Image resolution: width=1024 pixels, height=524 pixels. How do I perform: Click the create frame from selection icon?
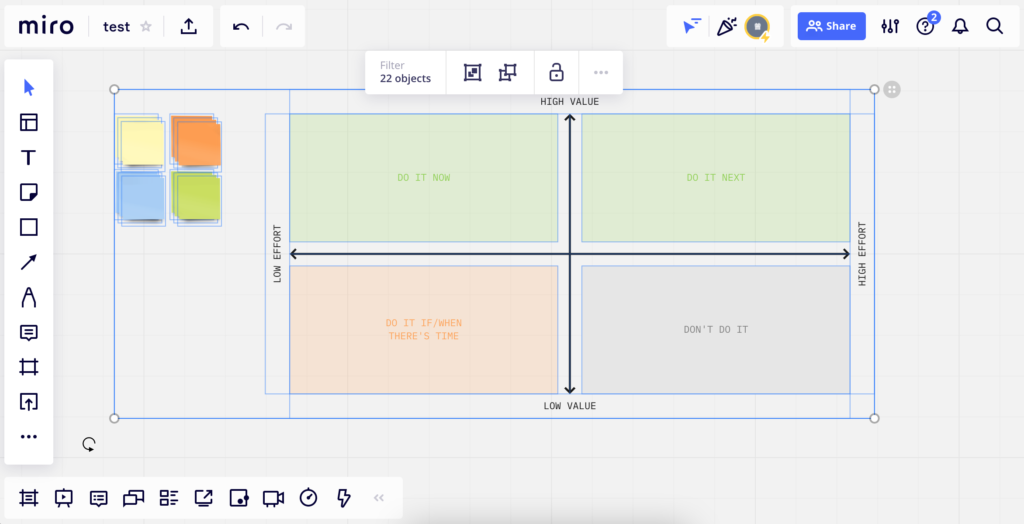tap(507, 73)
